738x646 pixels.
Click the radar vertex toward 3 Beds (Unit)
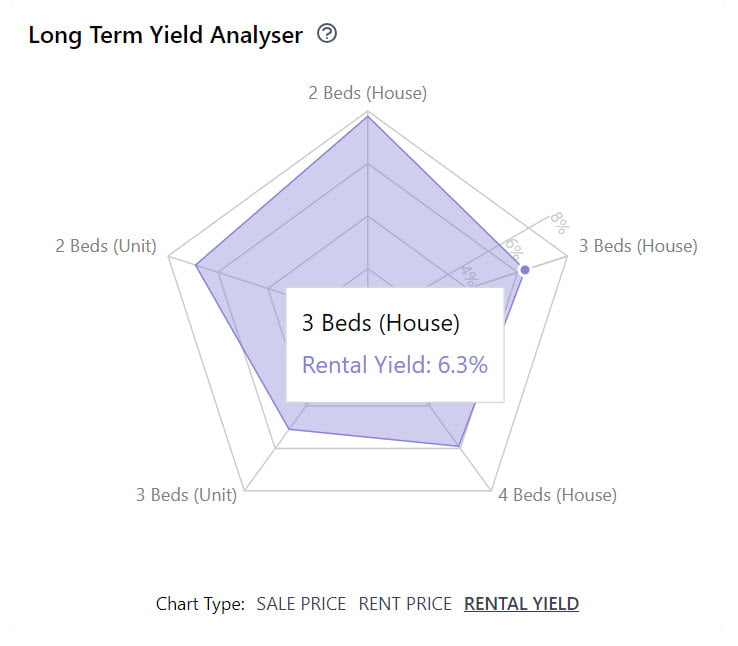click(290, 429)
